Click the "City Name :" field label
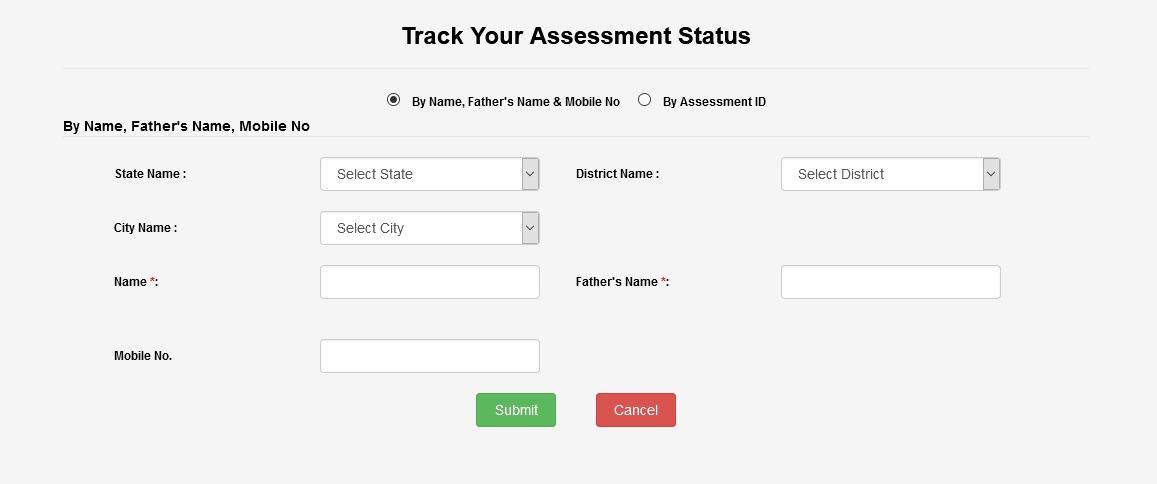 coord(145,228)
